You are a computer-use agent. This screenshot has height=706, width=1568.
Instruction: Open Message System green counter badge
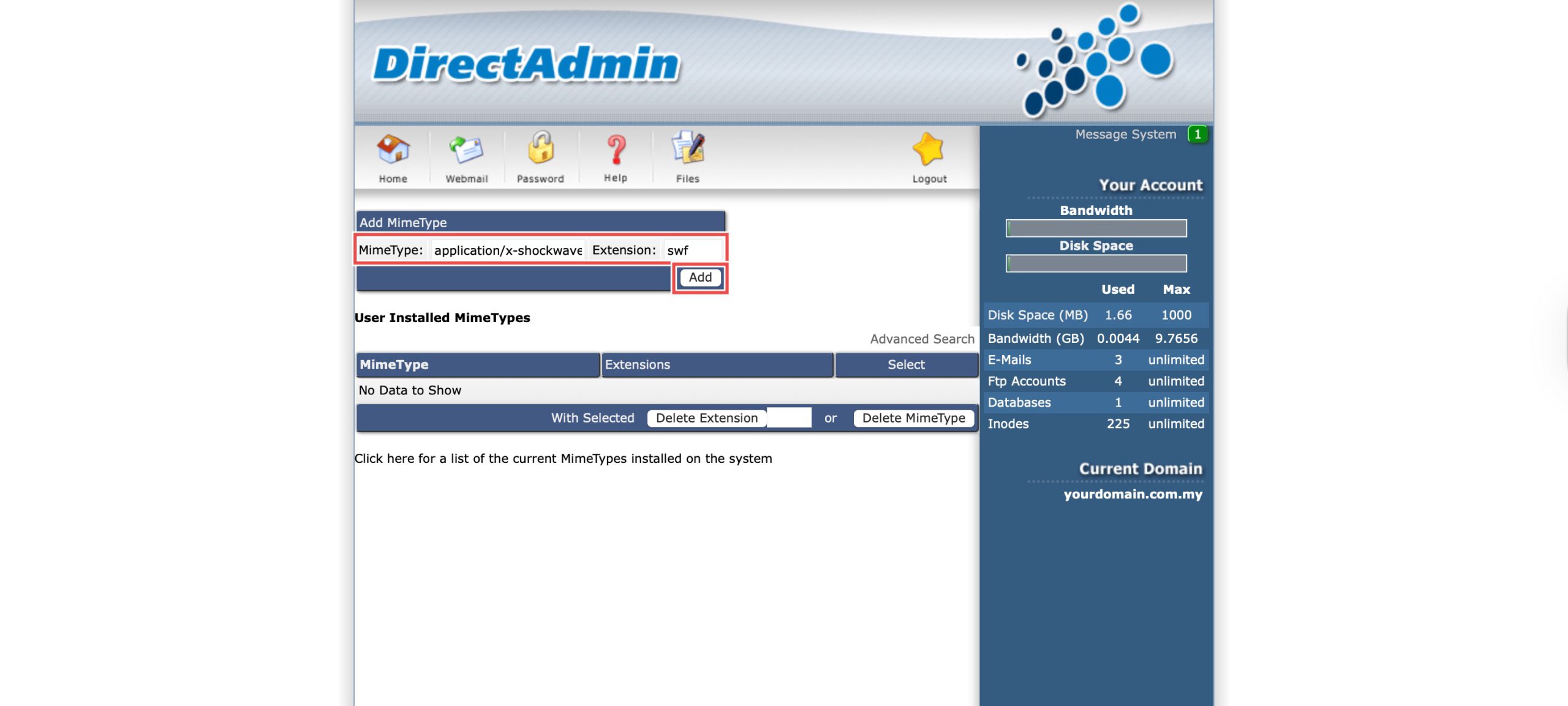tap(1197, 134)
